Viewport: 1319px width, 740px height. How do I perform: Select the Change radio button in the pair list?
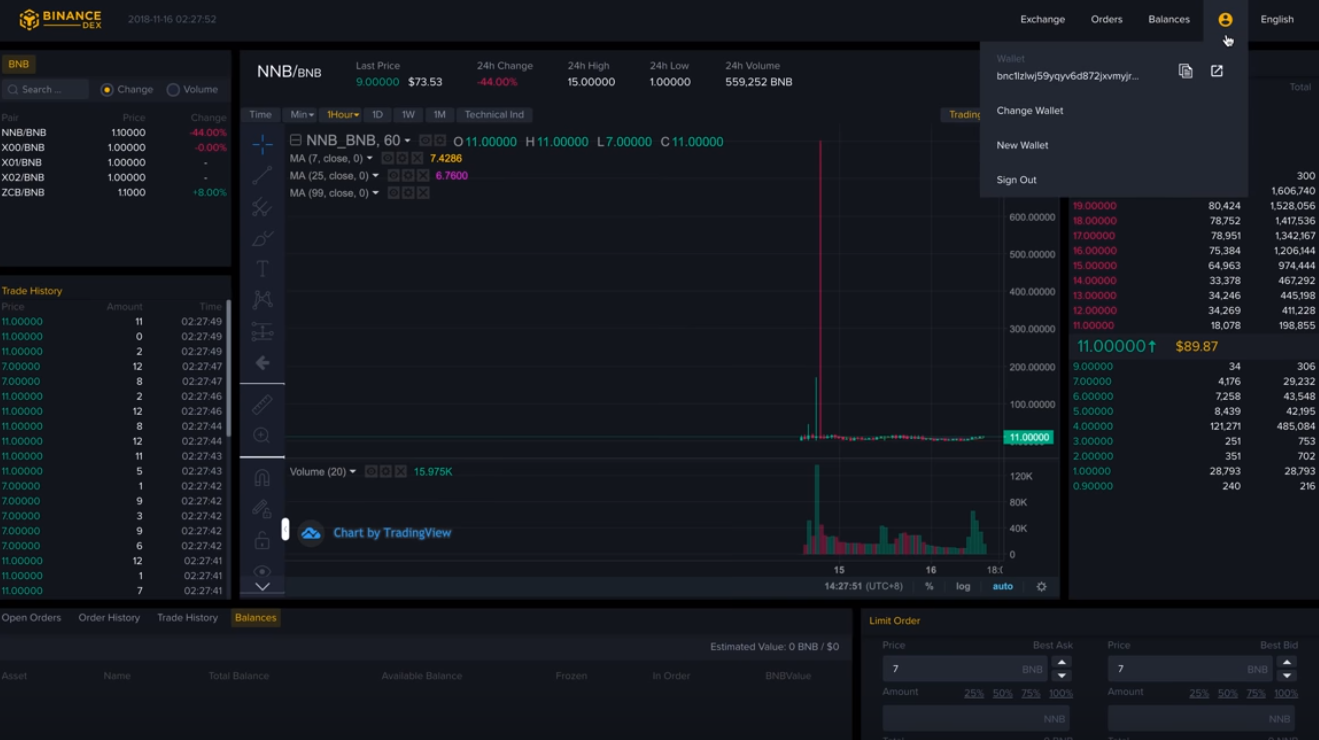tap(108, 88)
